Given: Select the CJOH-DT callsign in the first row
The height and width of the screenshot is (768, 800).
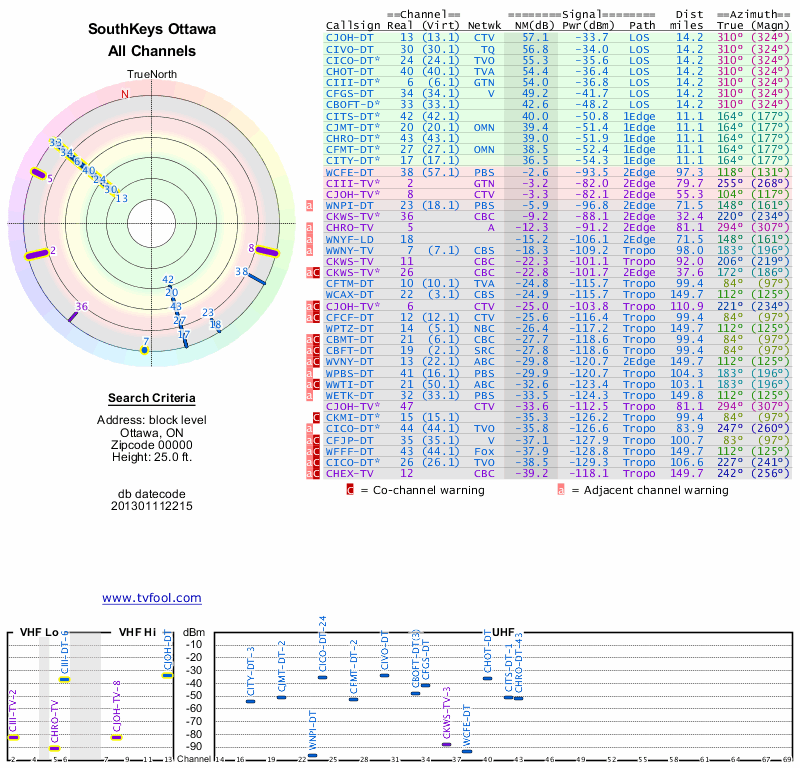Looking at the screenshot, I should point(351,37).
